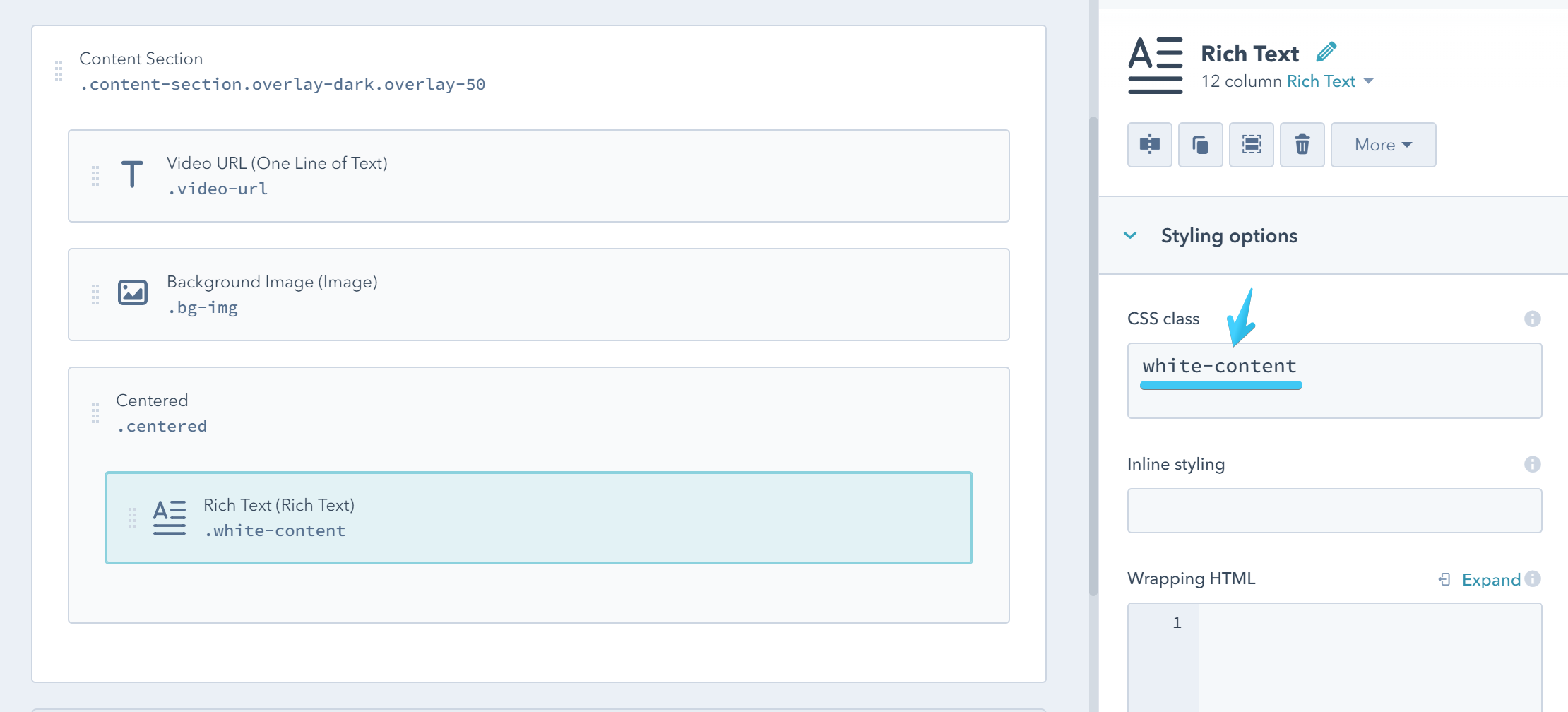Click the Background Image module icon
Viewport: 1568px width, 712px height.
[132, 292]
